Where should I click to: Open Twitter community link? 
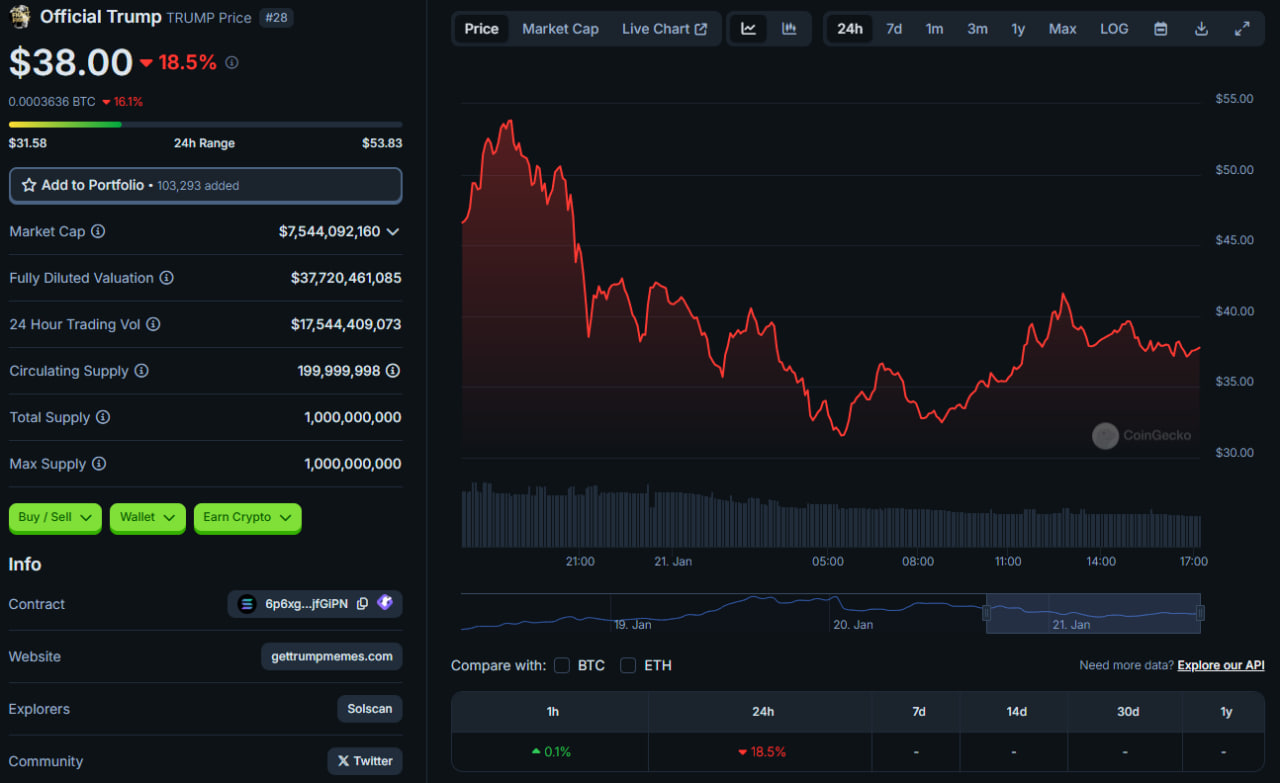click(365, 761)
